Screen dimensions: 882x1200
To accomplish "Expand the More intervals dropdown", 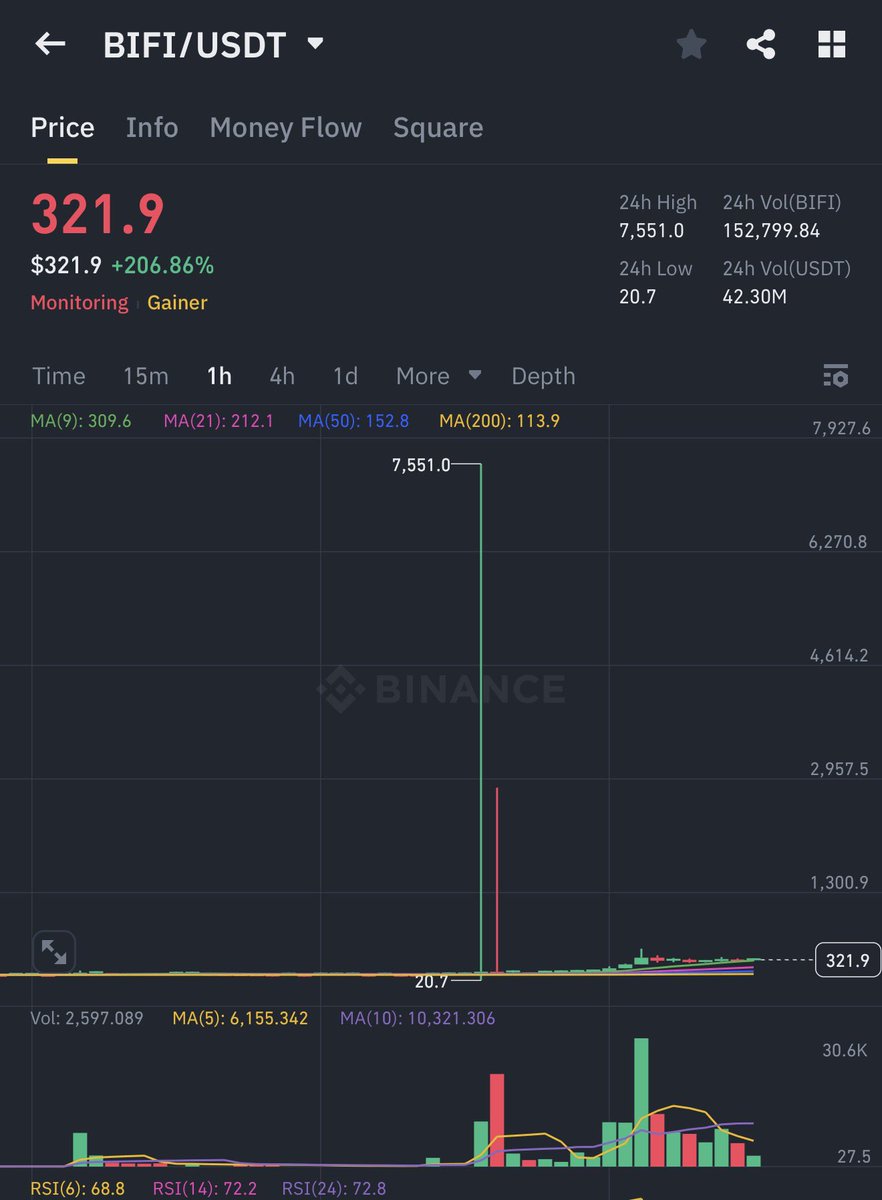I will 438,376.
